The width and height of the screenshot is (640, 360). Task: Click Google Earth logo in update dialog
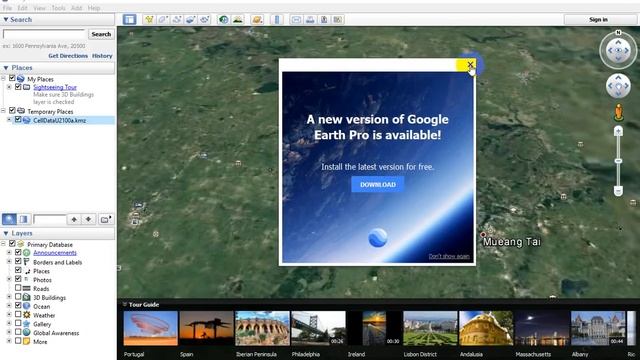coord(378,238)
